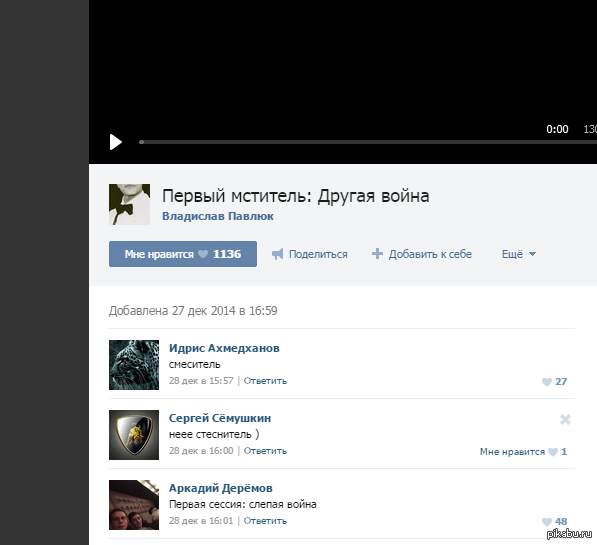Reply to Сергей Сёмушкин comment

[x=265, y=451]
